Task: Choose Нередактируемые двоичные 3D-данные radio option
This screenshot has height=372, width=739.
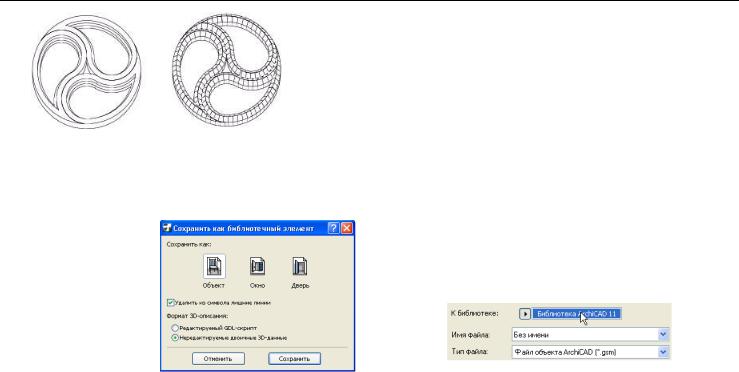Action: point(175,338)
